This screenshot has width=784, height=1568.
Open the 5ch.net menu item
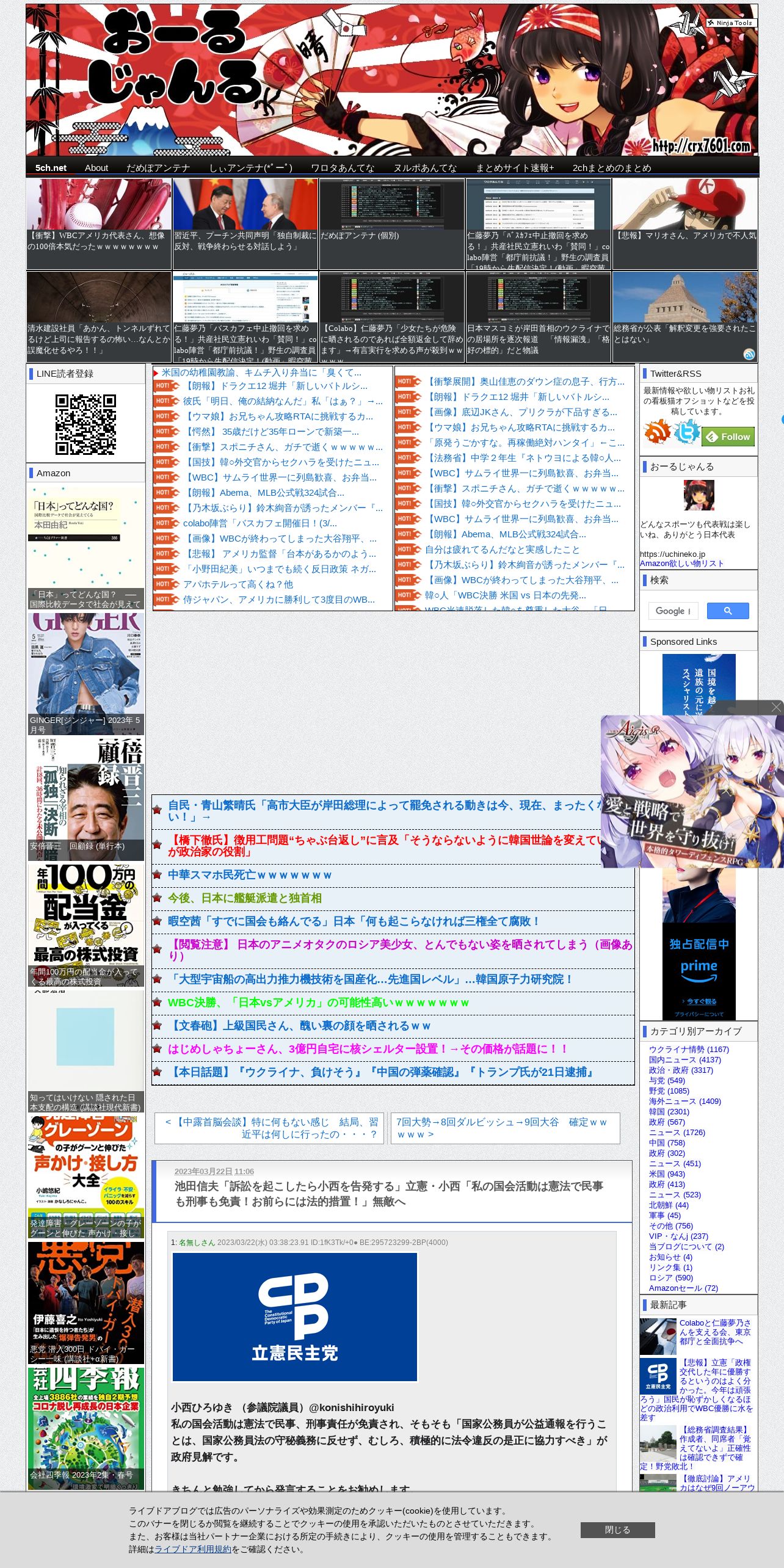pyautogui.click(x=51, y=168)
